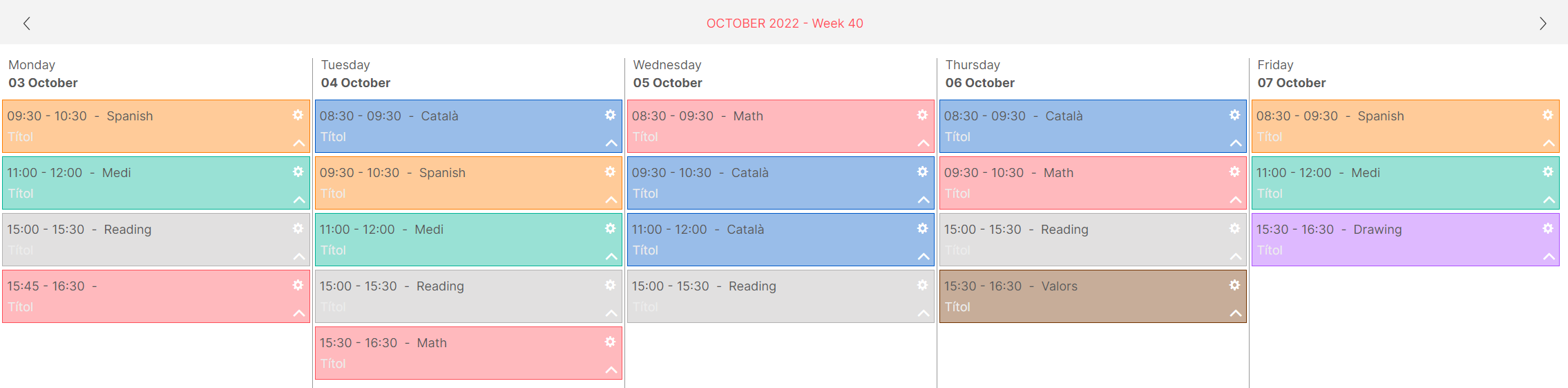Go to the next week

[x=1542, y=24]
